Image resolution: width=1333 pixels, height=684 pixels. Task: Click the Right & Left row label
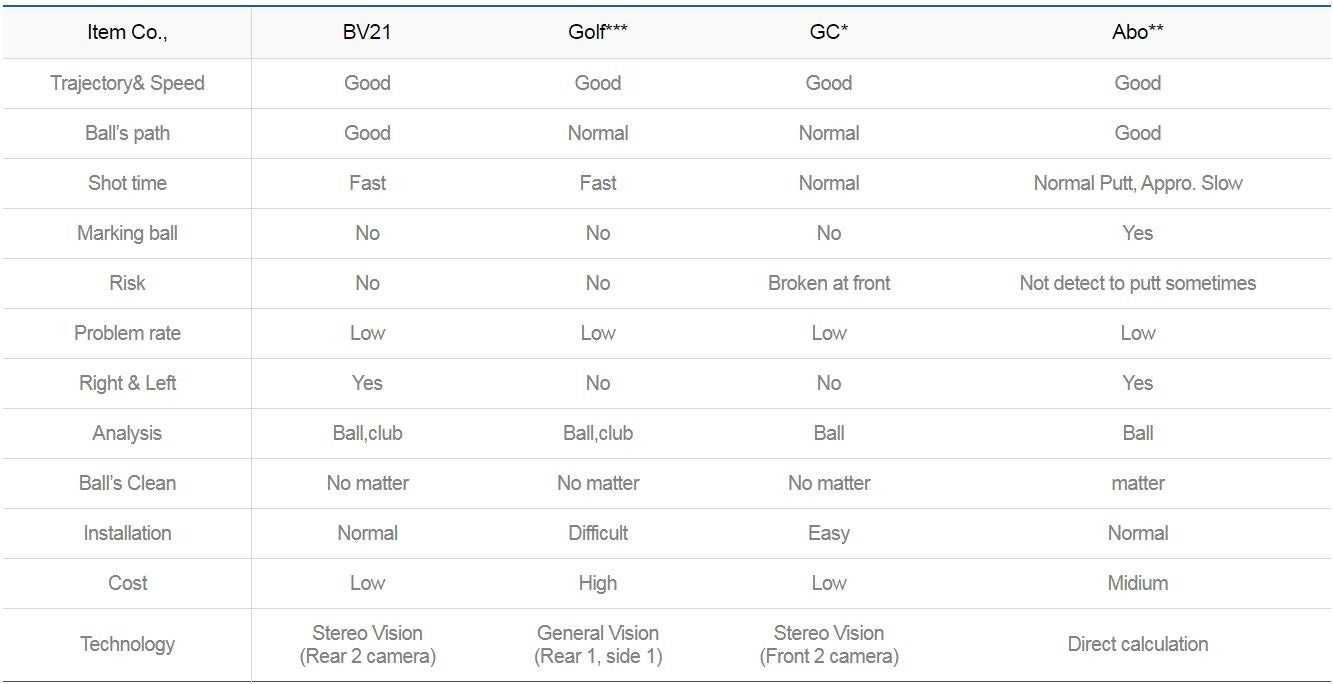tap(127, 383)
